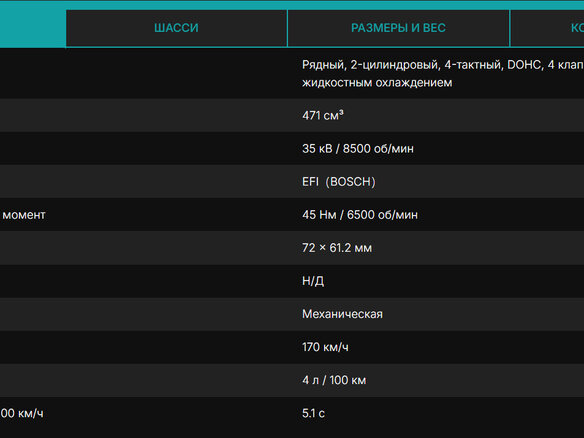Click the Н/Д table cell
This screenshot has height=438, width=584.
313,281
